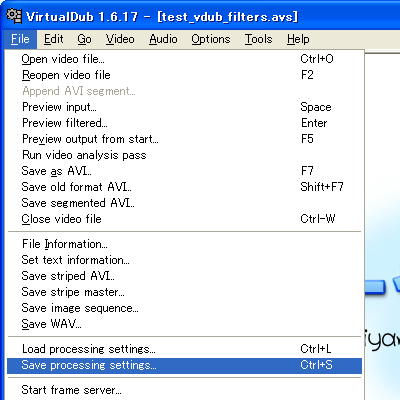The image size is (400, 400).
Task: Open the Video menu
Action: click(x=120, y=39)
